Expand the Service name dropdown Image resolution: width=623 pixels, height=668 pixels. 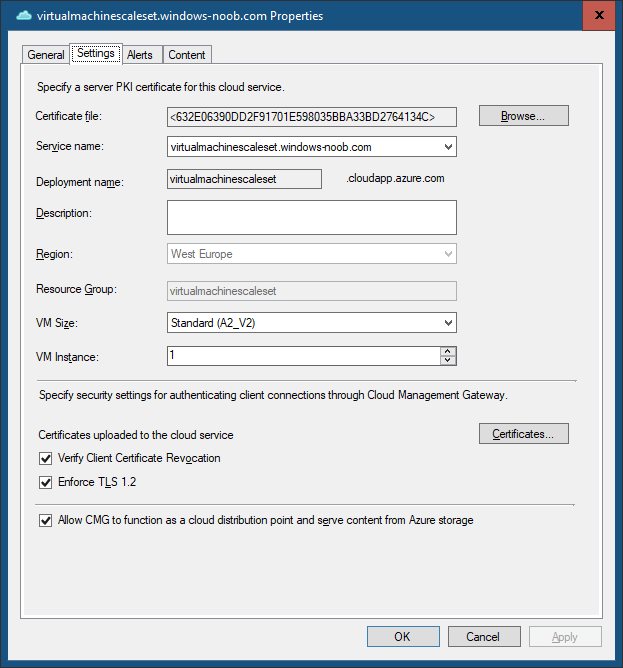(448, 147)
